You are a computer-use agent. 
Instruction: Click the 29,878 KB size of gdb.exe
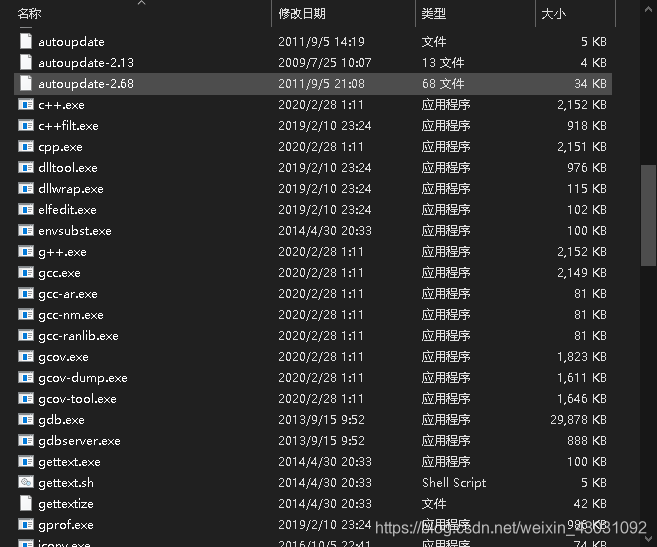click(x=578, y=420)
